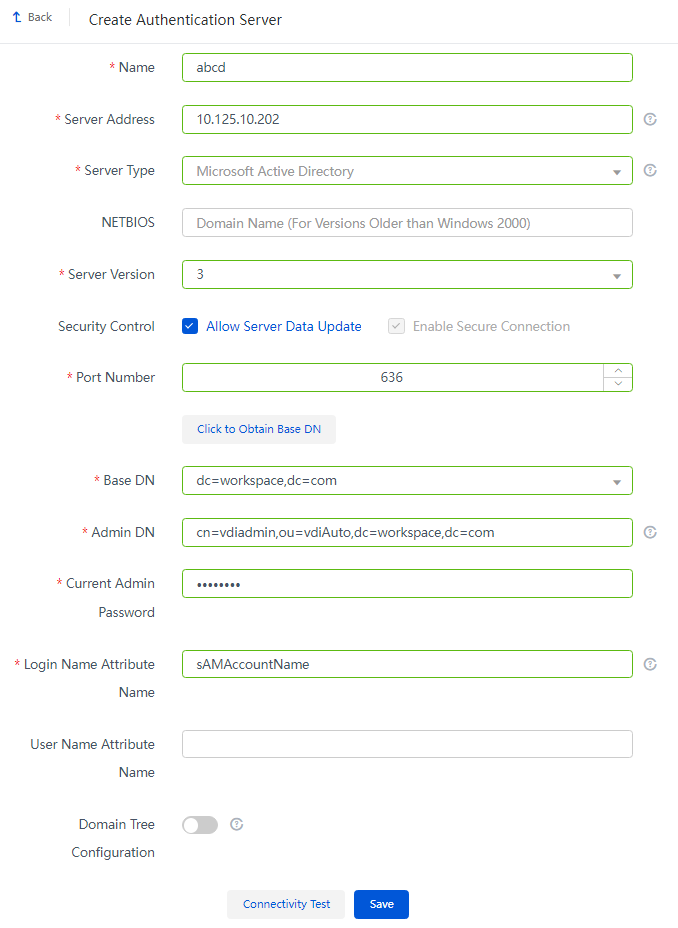
Task: Open the Server Type help tooltip icon
Action: 650,170
